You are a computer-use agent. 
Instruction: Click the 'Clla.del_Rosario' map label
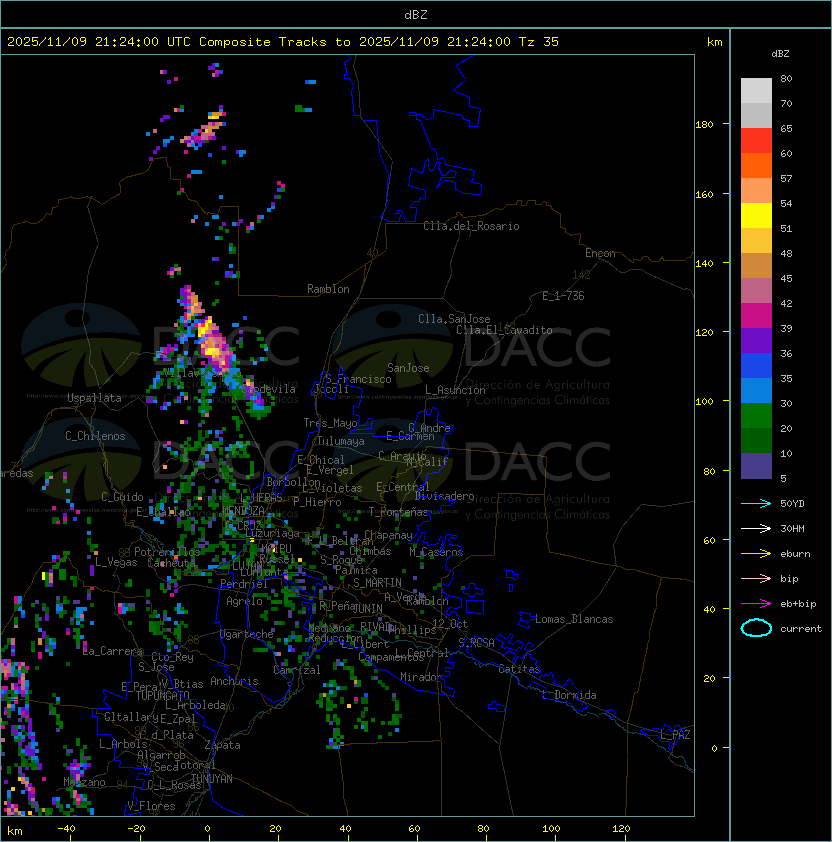(x=471, y=226)
